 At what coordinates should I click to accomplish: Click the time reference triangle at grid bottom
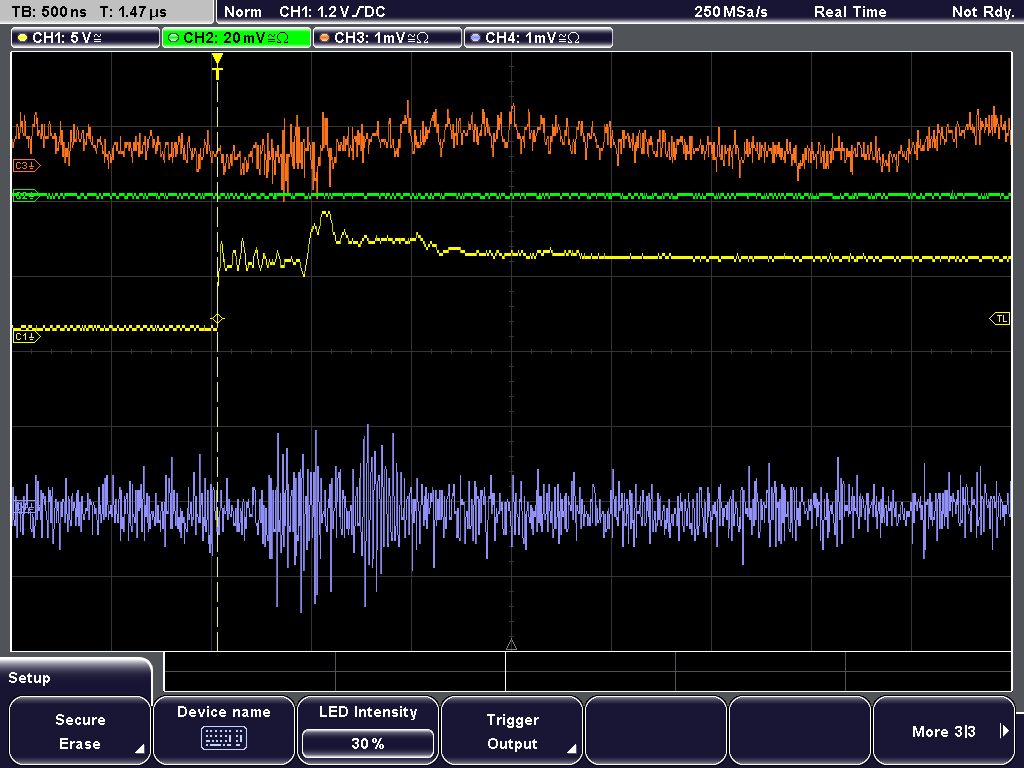pyautogui.click(x=511, y=645)
